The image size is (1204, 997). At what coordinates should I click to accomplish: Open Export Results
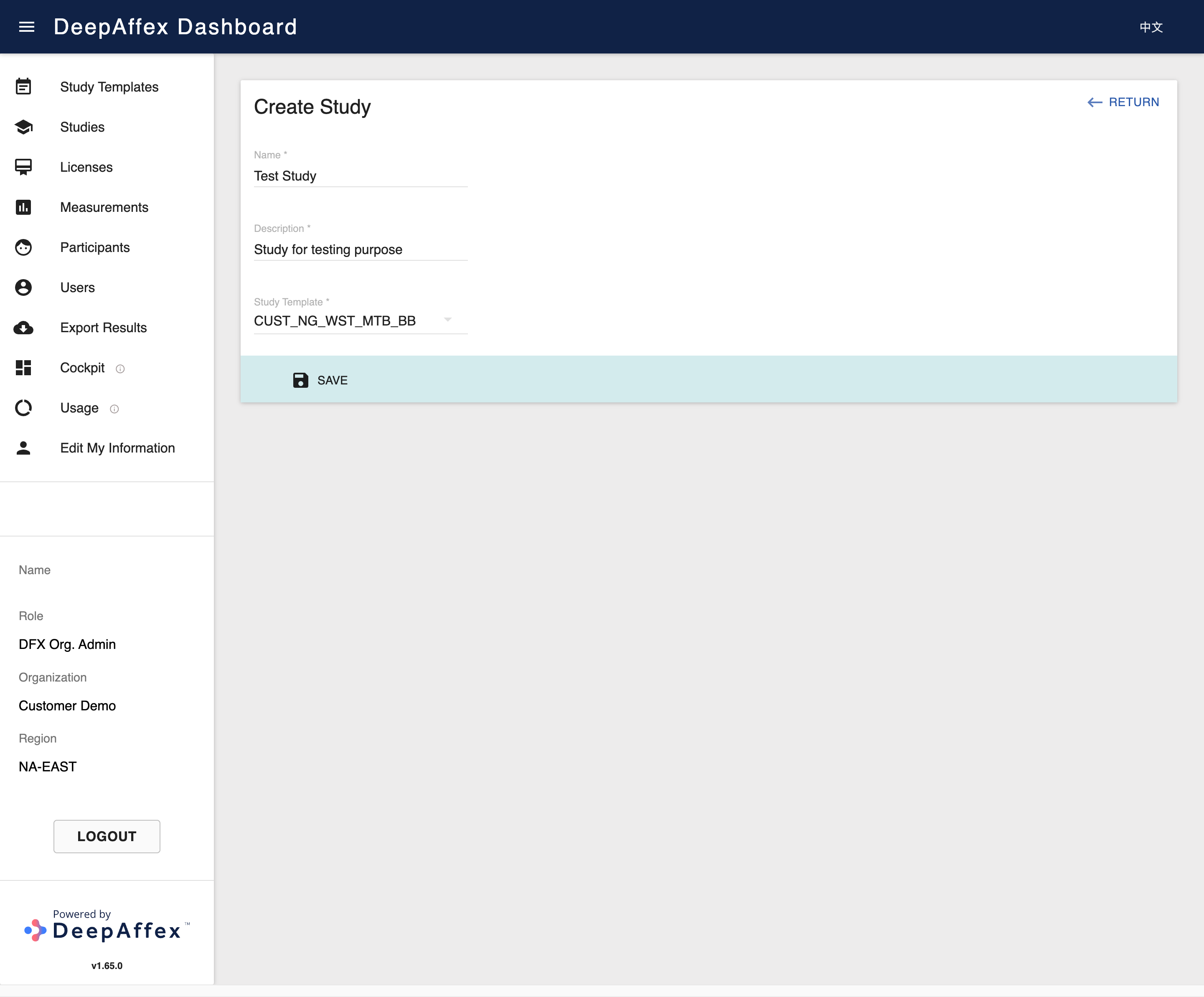(x=107, y=327)
